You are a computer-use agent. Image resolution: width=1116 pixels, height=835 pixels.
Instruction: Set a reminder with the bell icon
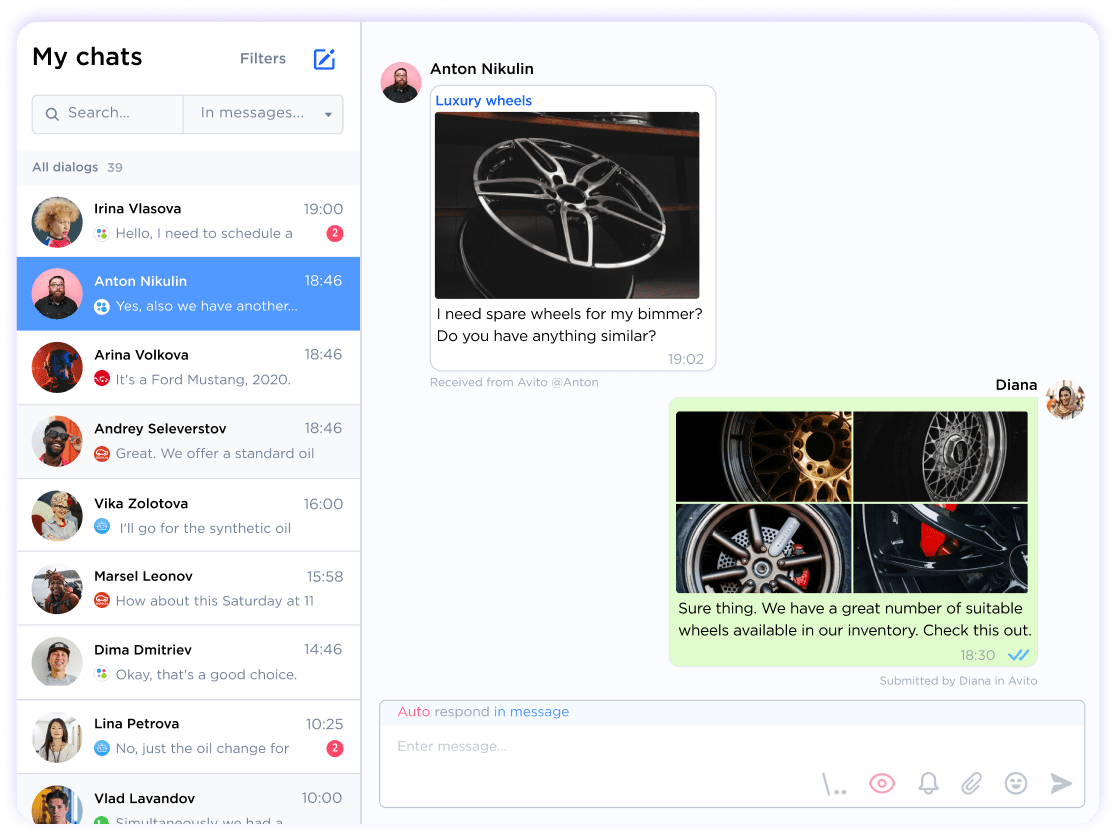click(927, 783)
